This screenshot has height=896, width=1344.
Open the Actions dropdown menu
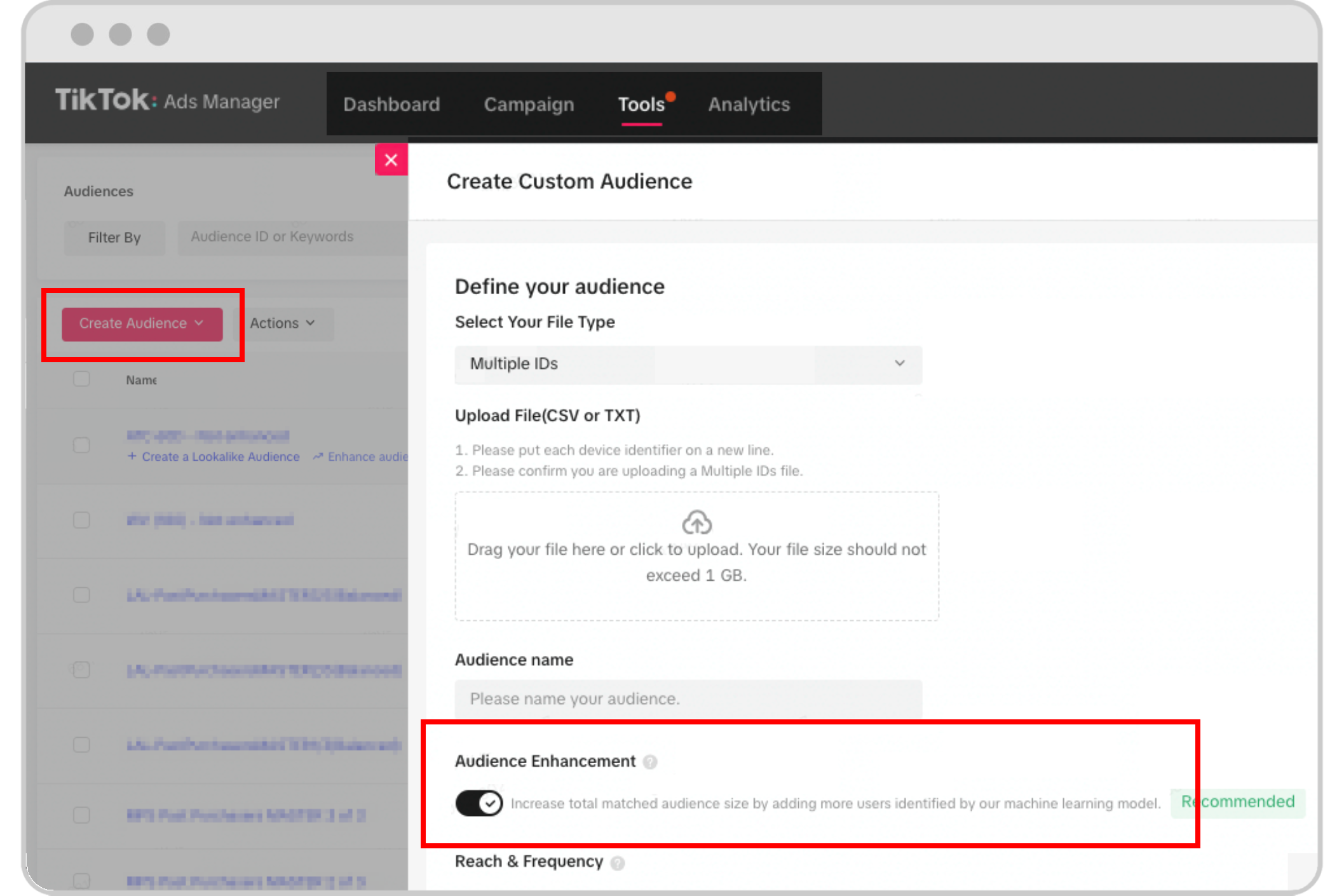(282, 323)
